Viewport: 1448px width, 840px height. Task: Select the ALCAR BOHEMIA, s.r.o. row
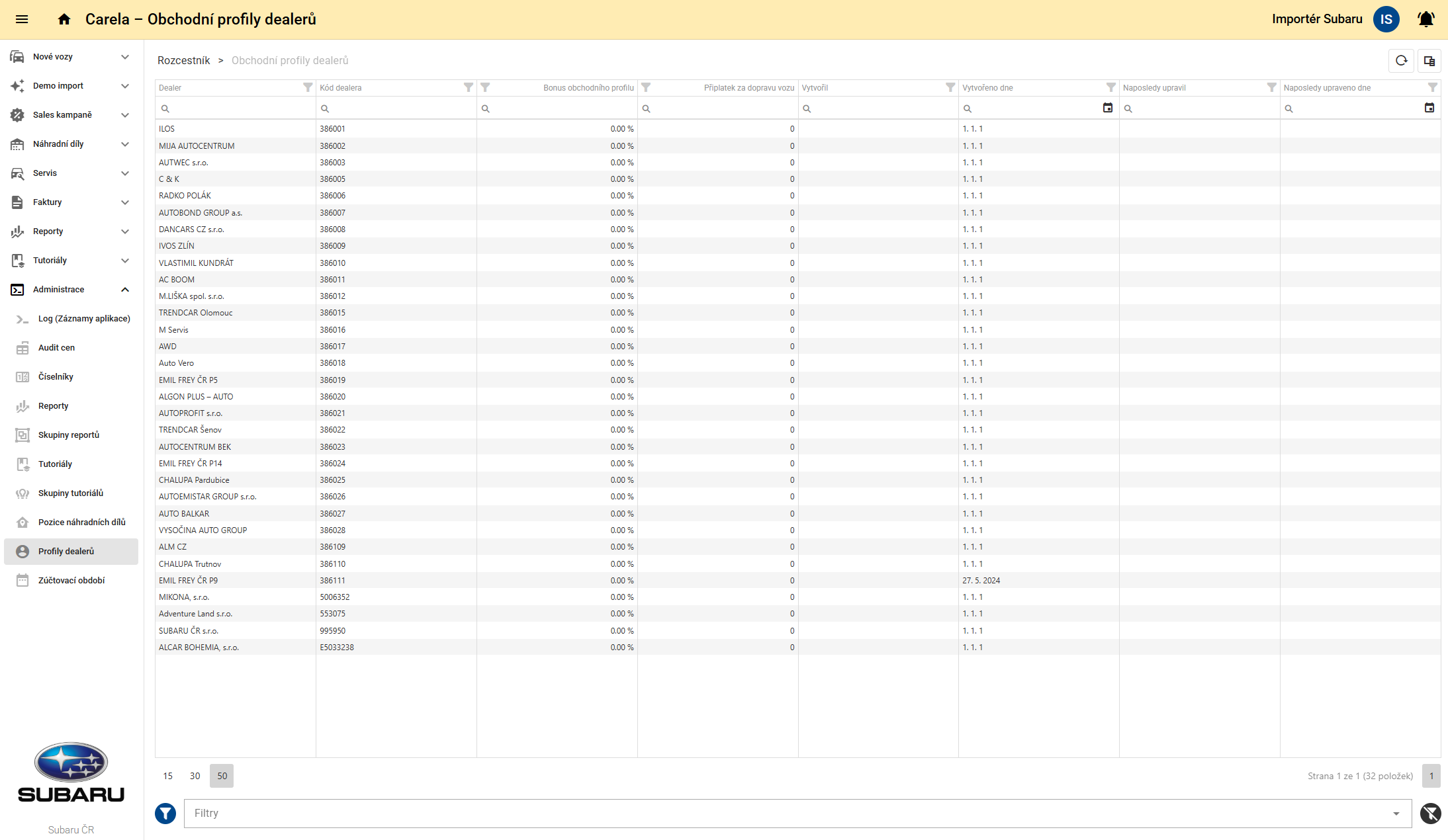point(798,648)
